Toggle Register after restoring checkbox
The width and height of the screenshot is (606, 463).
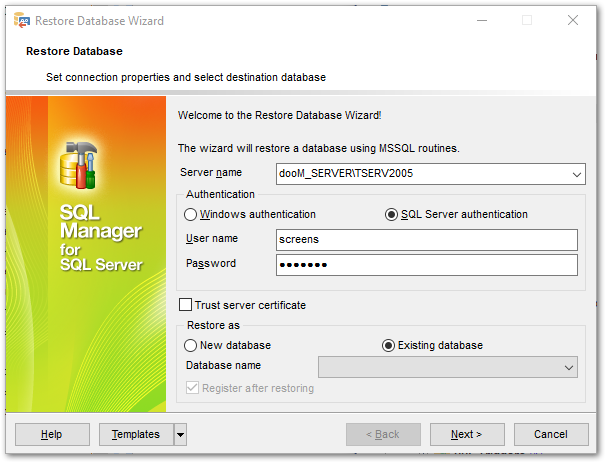(x=192, y=388)
